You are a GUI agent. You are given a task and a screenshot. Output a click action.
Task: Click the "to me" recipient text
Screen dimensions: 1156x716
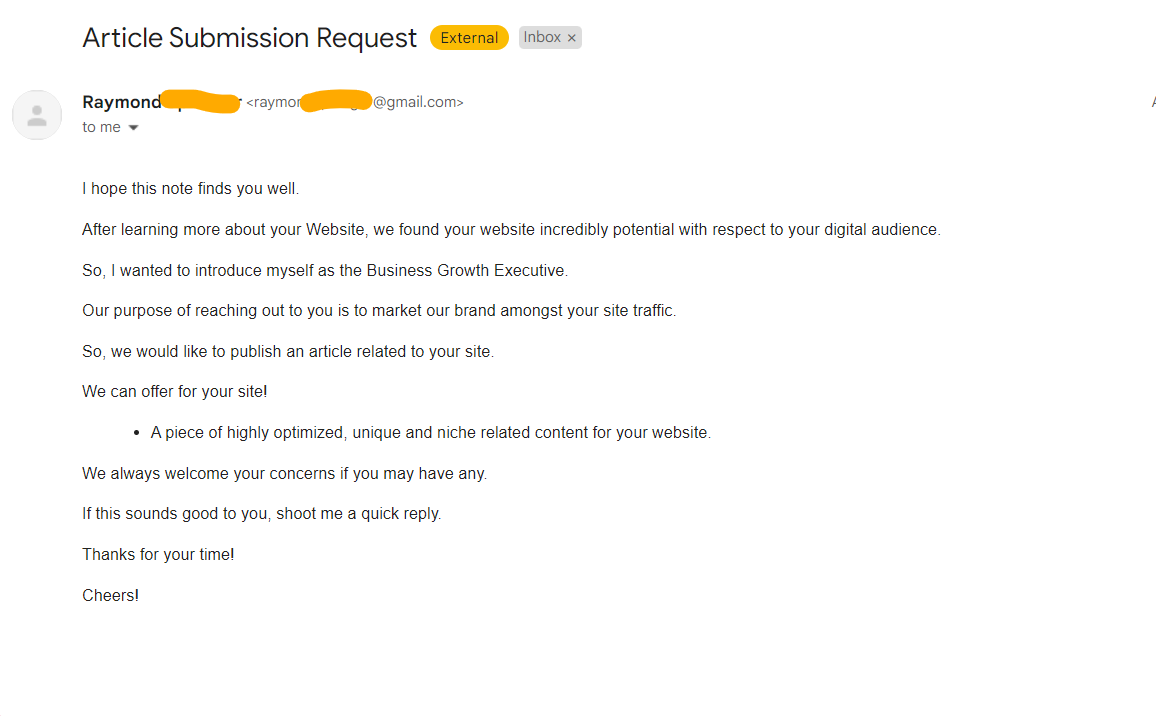coord(101,128)
